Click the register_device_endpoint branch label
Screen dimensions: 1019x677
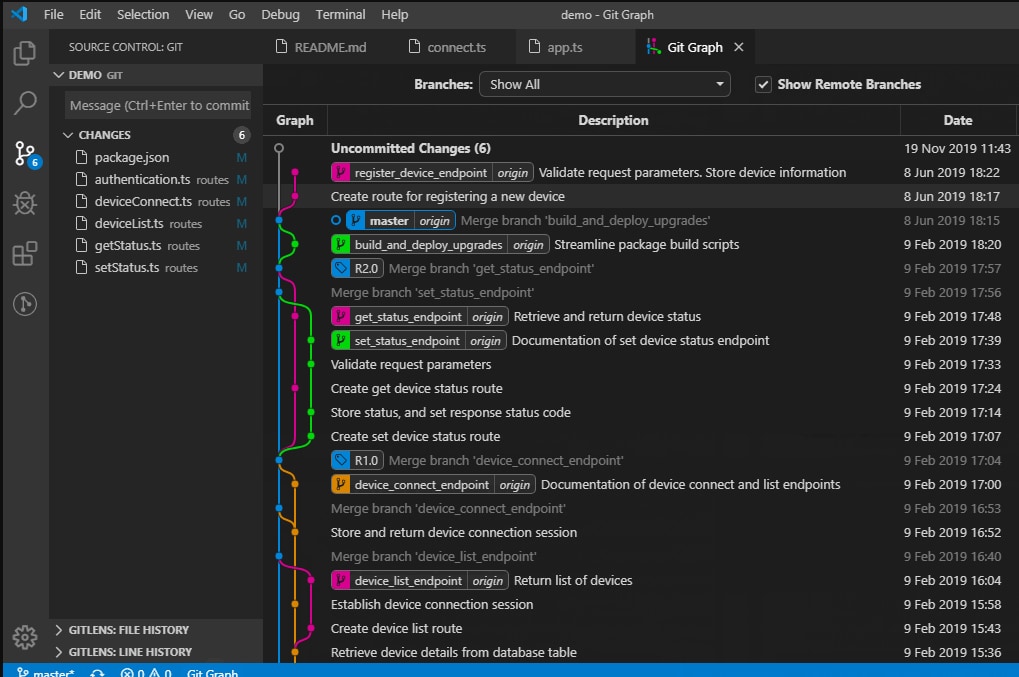click(x=420, y=172)
